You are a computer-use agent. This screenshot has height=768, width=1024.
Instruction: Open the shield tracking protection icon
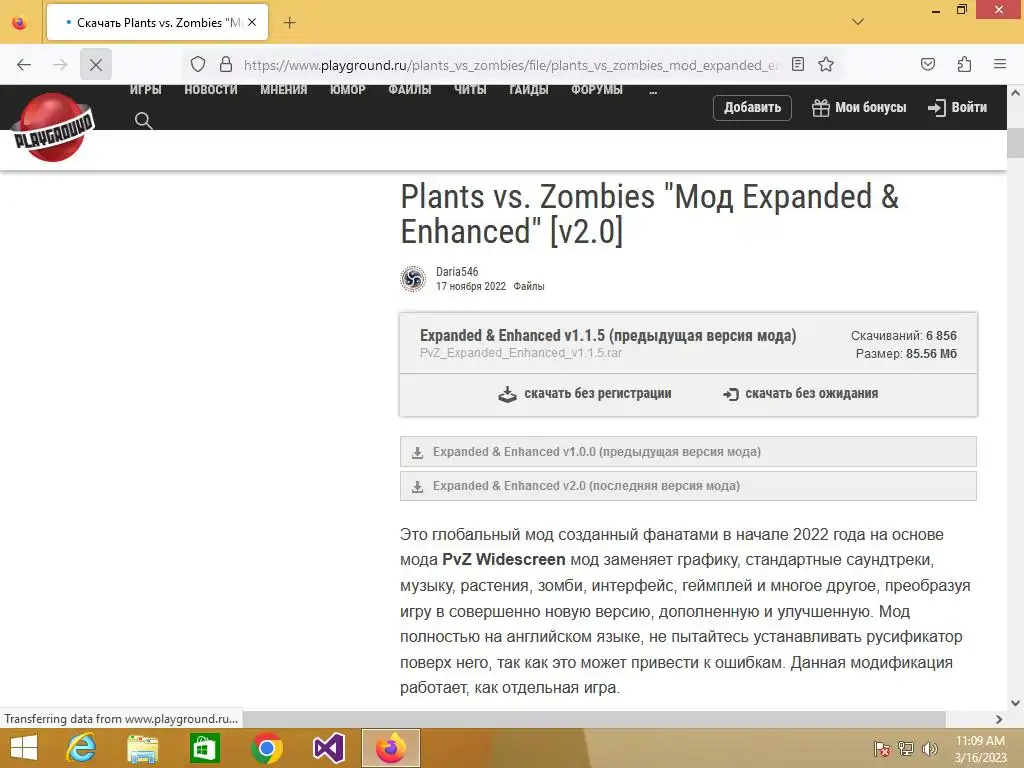tap(198, 65)
